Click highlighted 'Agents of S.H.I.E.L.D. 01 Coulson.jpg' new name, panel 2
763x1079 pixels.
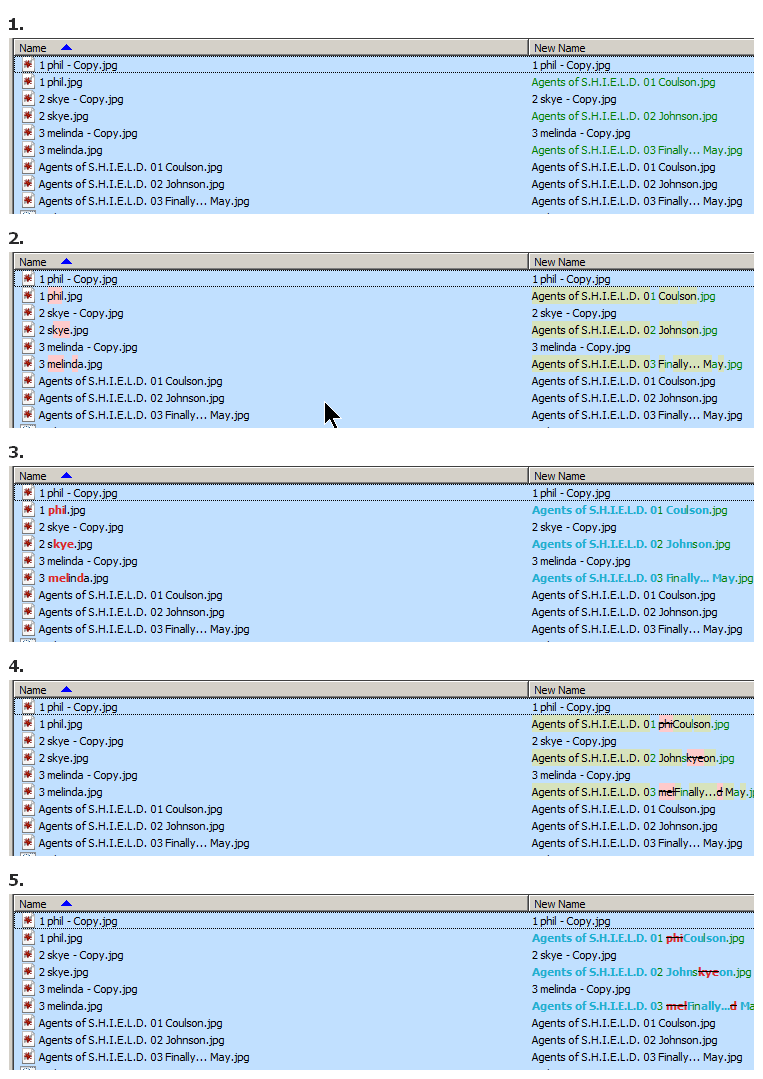tap(623, 296)
